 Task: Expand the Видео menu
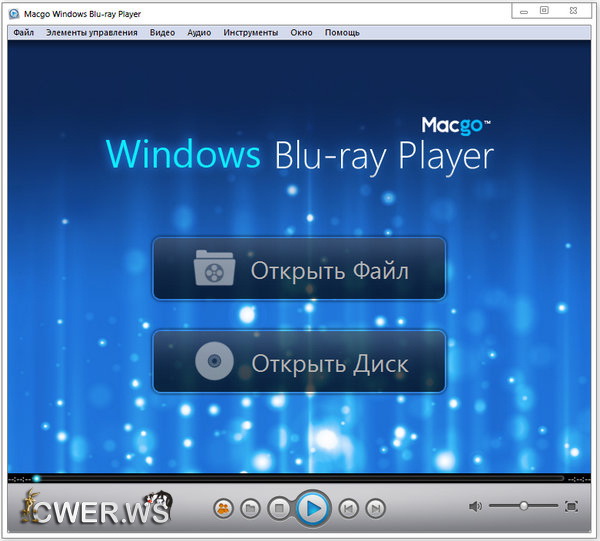coord(162,32)
